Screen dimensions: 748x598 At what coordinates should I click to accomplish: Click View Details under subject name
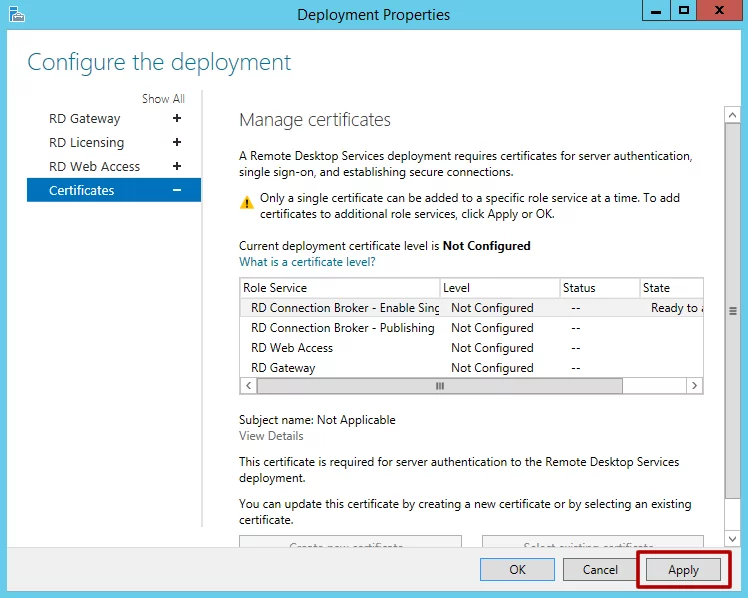[271, 436]
